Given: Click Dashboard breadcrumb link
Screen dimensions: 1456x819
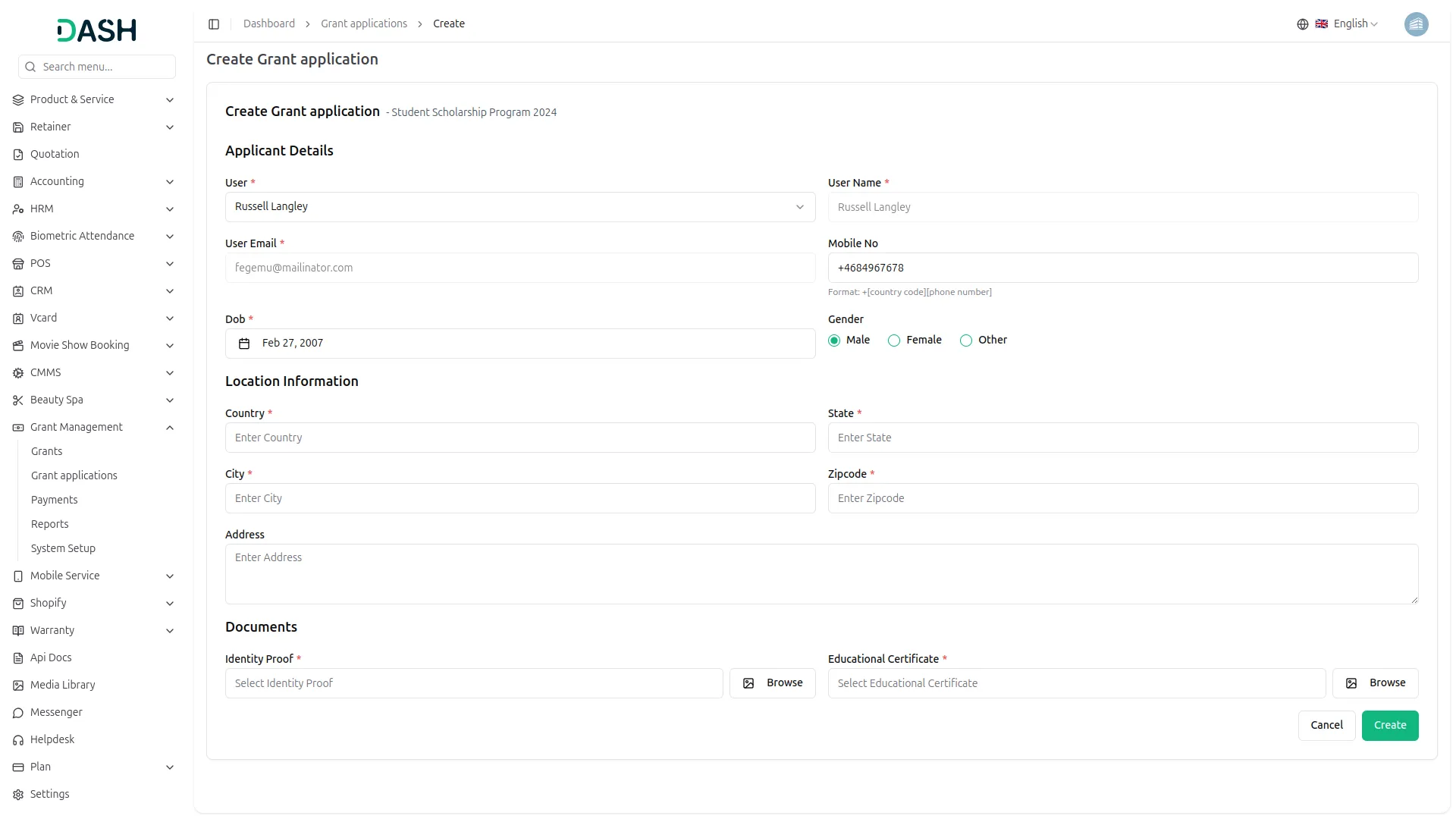Looking at the screenshot, I should pyautogui.click(x=269, y=24).
